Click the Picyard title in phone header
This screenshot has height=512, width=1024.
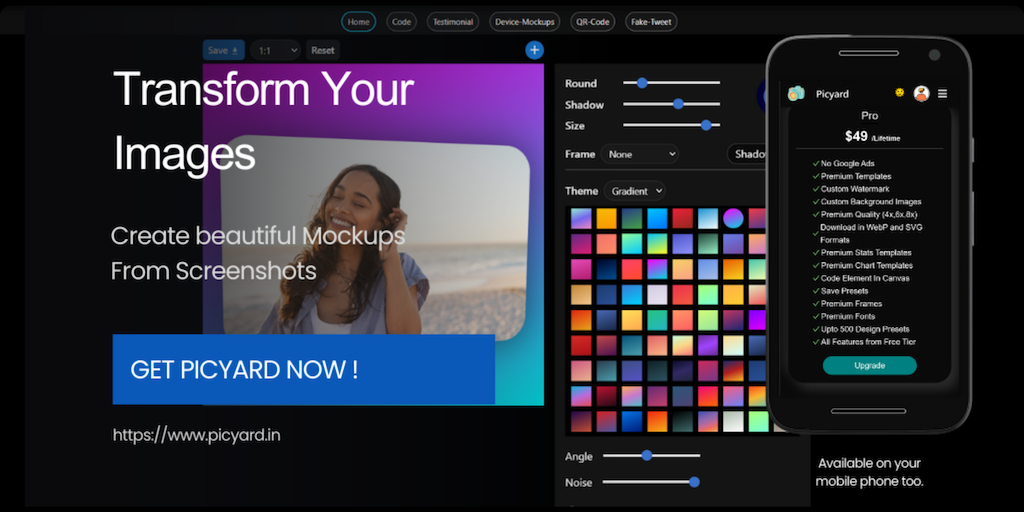pyautogui.click(x=832, y=94)
